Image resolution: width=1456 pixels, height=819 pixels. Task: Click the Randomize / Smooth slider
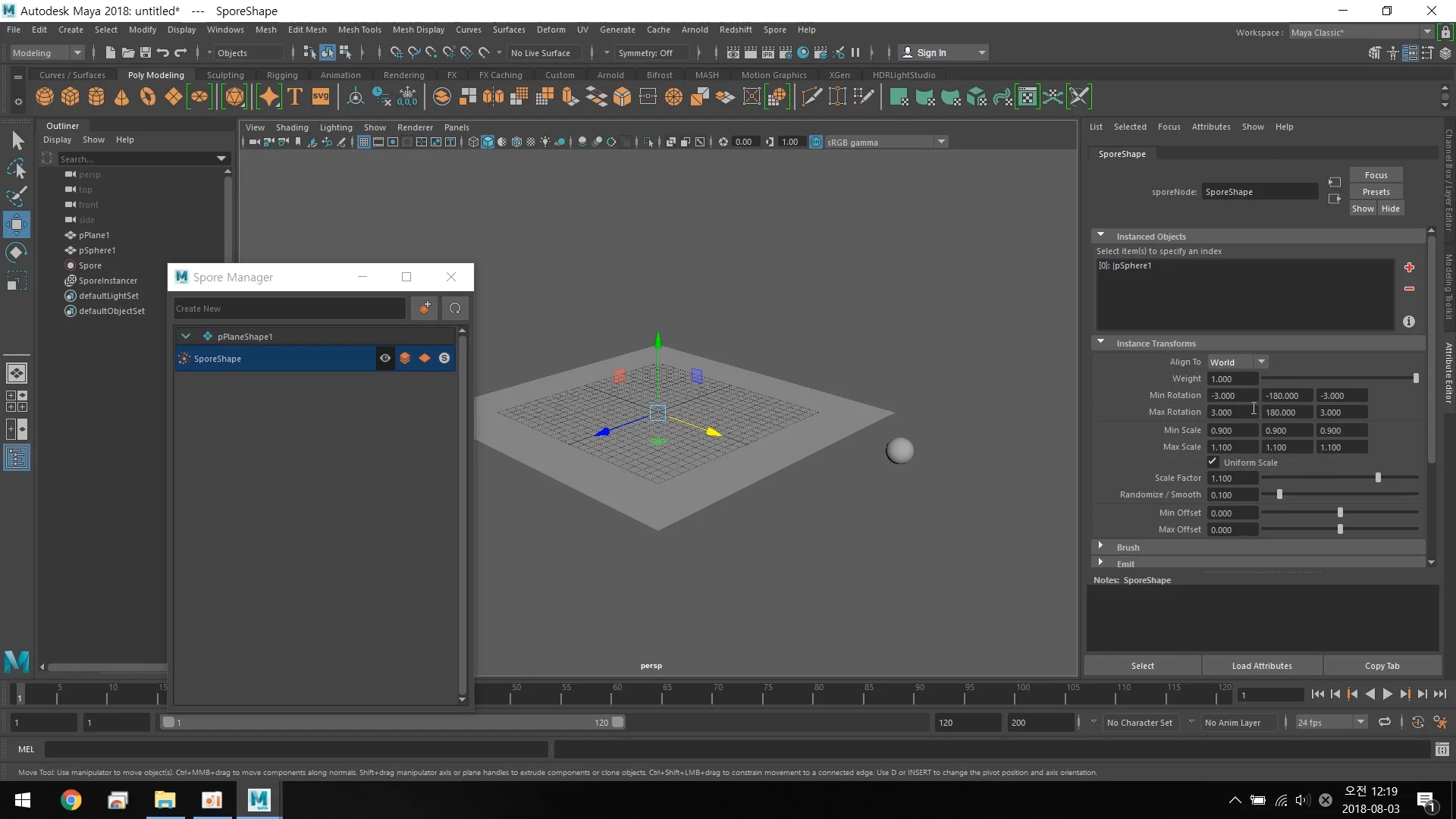pos(1340,494)
